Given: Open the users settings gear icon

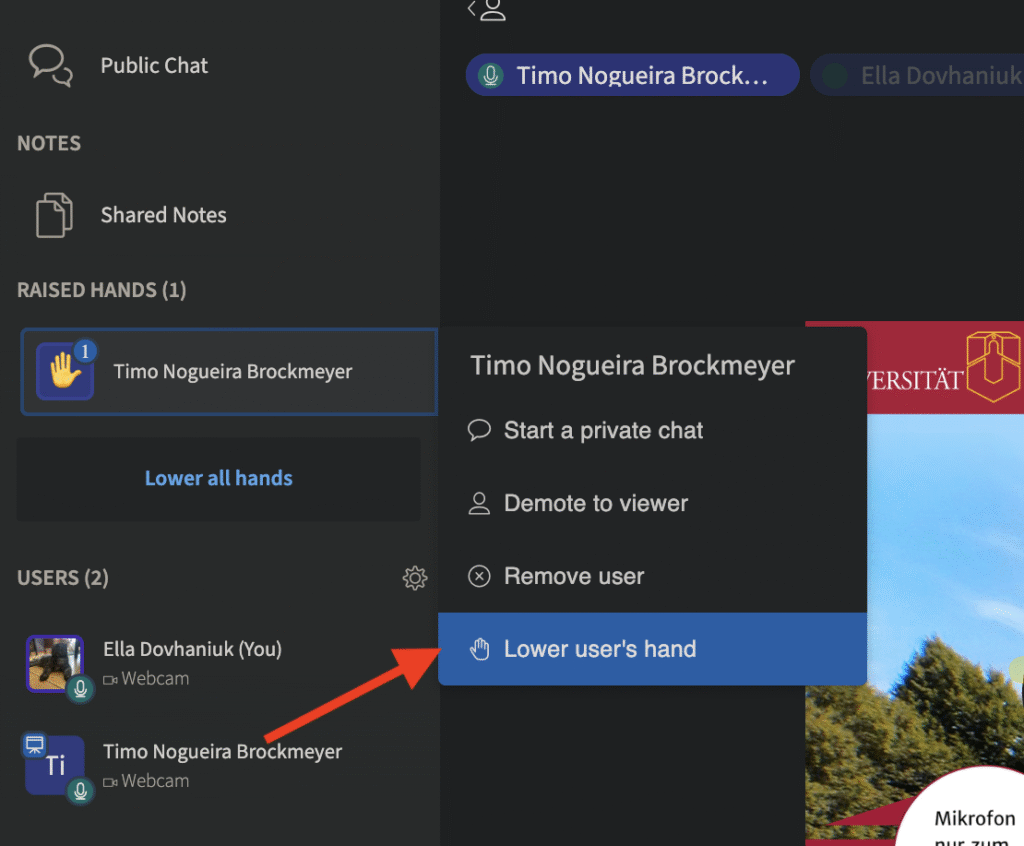Looking at the screenshot, I should point(415,578).
